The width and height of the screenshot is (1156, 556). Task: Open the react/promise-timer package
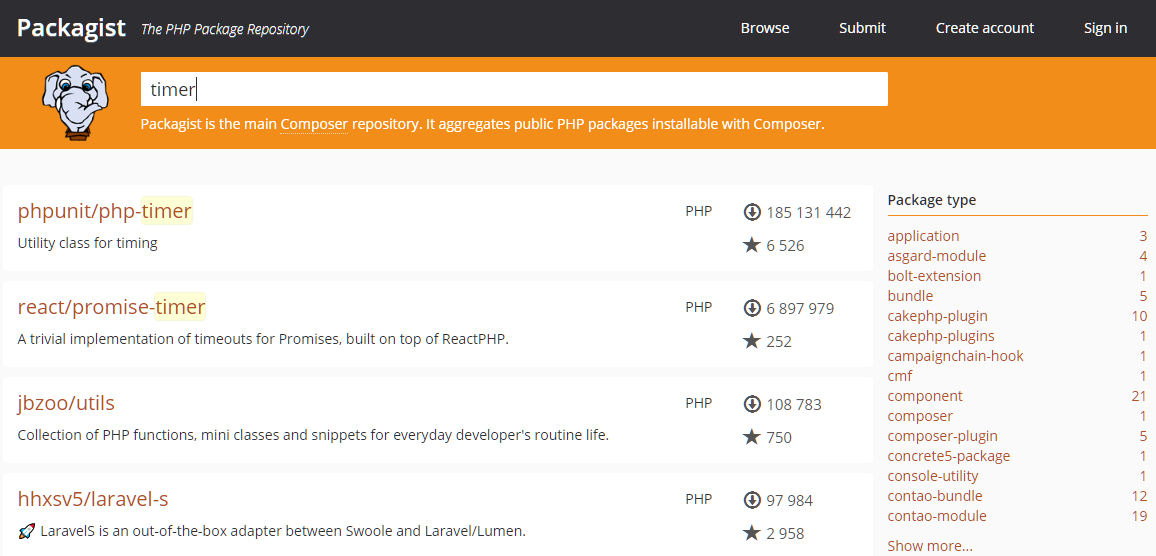[x=111, y=307]
